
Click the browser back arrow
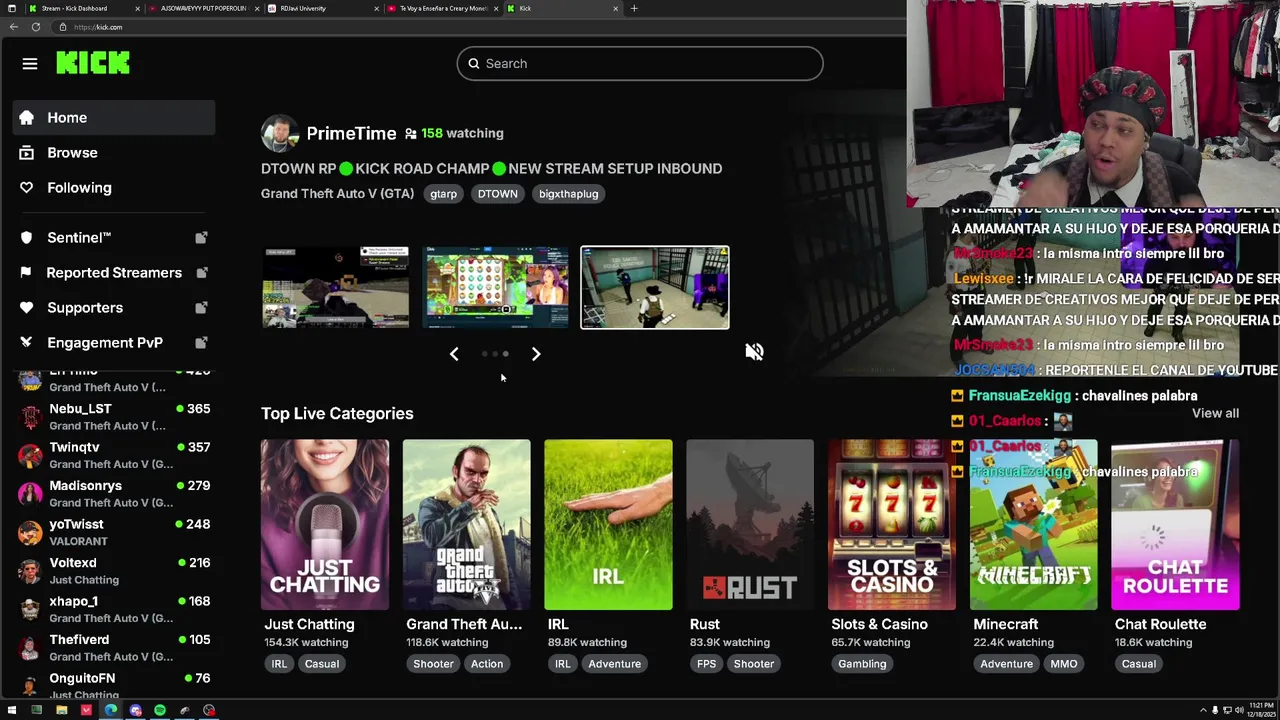pyautogui.click(x=13, y=27)
